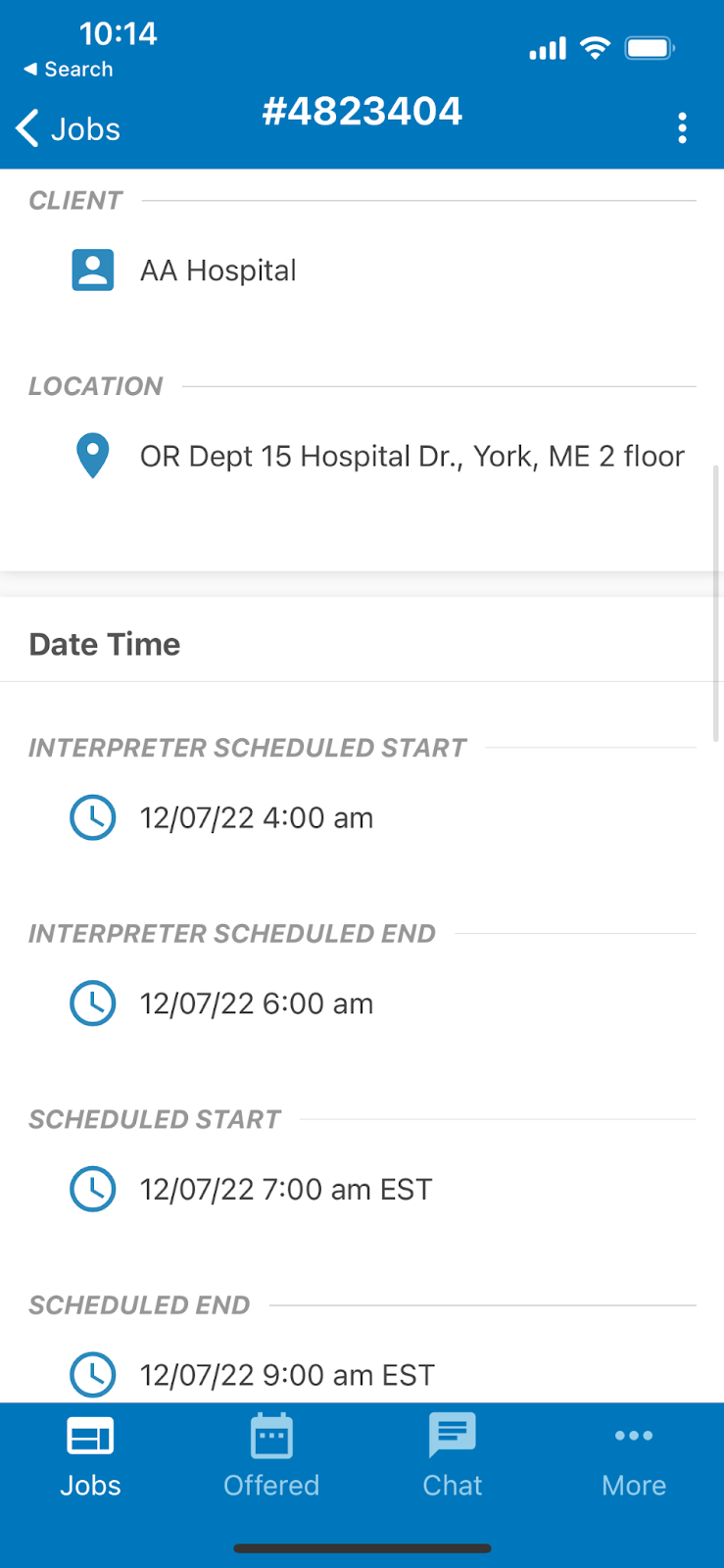The height and width of the screenshot is (1568, 724).
Task: Tap the 12/07/22 4:00 am start time
Action: point(257,818)
